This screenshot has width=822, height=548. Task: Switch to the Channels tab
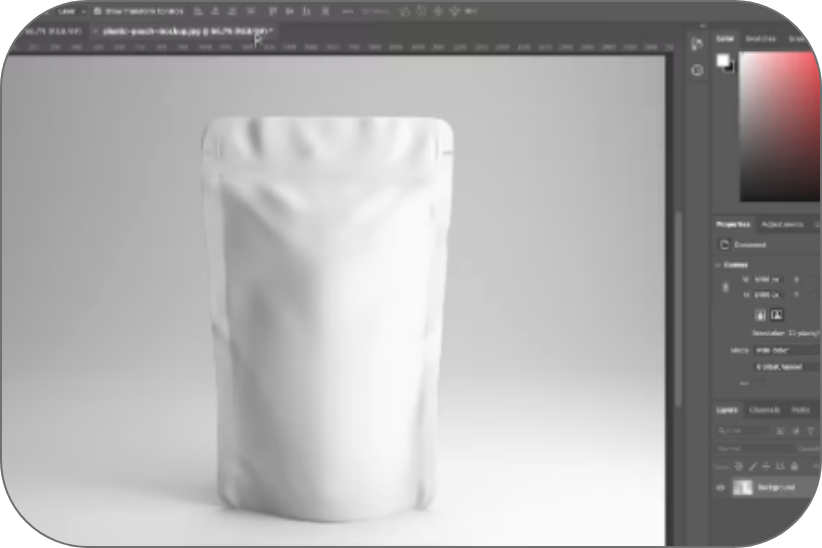[x=765, y=410]
